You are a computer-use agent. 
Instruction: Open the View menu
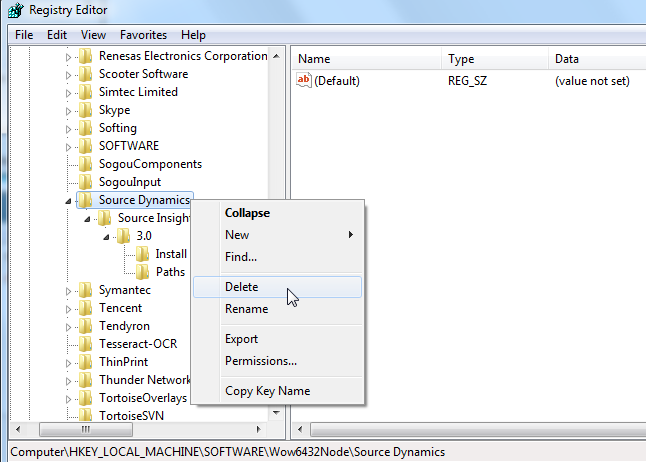[93, 35]
